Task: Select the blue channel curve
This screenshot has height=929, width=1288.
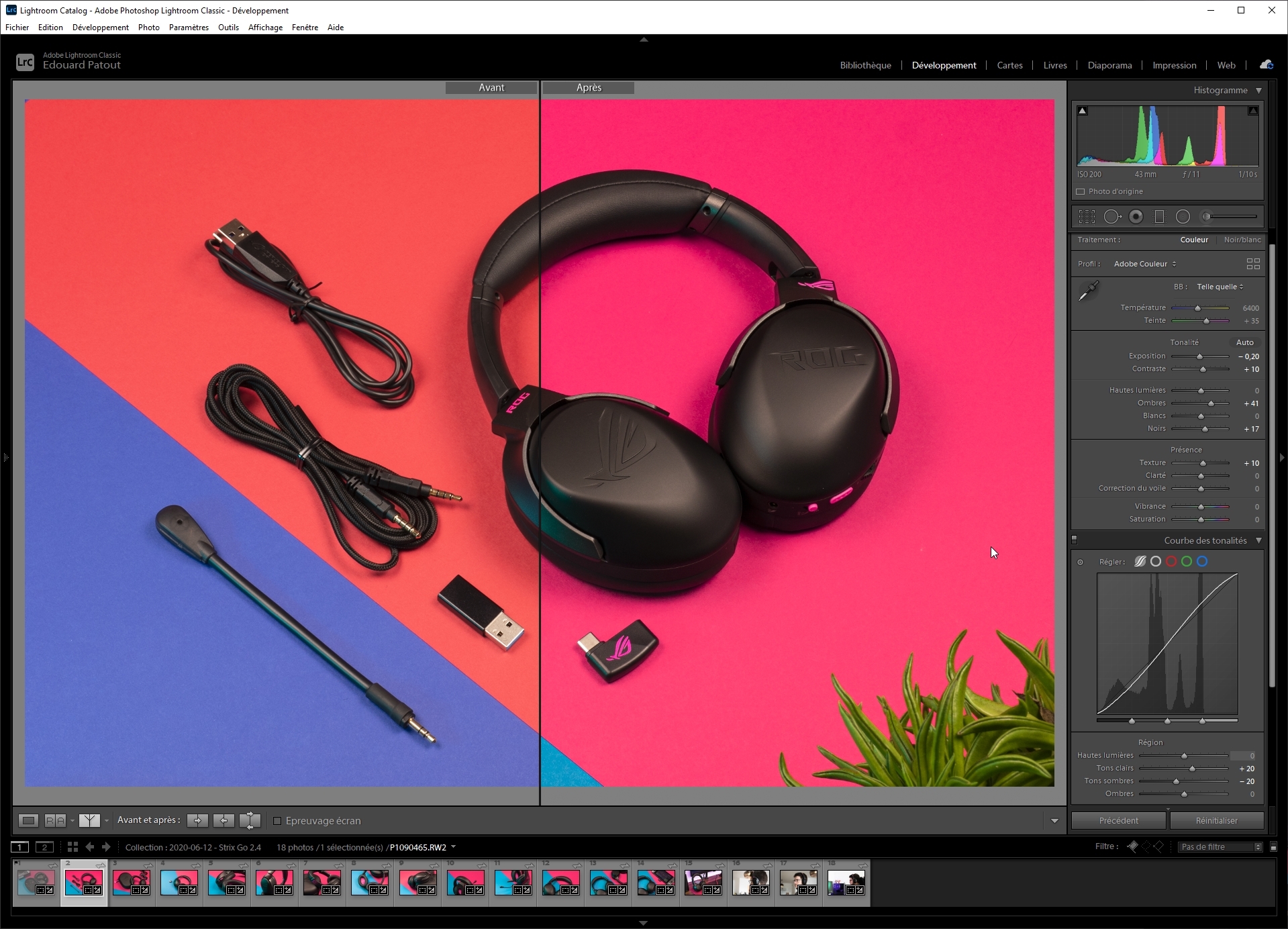Action: coord(1202,561)
